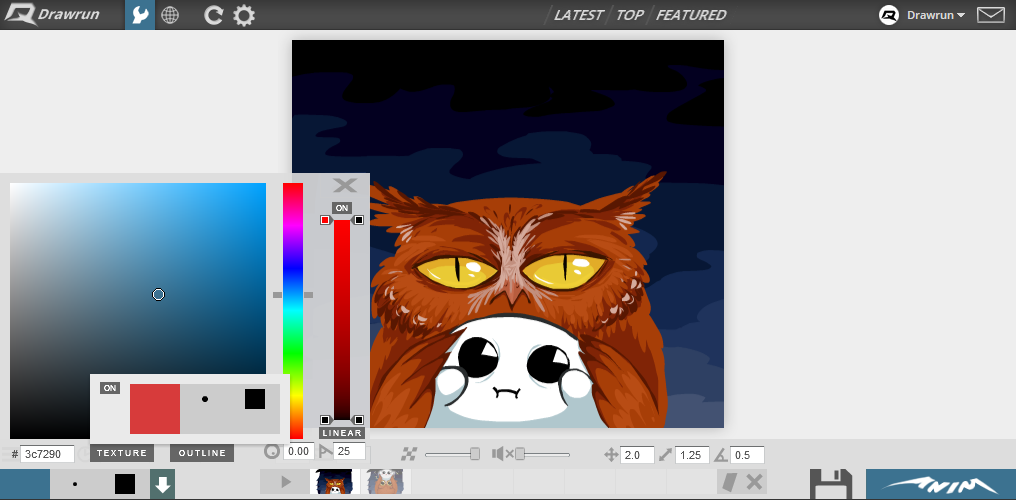This screenshot has width=1016, height=500.
Task: Expand the Drawrun account dropdown
Action: tap(936, 15)
